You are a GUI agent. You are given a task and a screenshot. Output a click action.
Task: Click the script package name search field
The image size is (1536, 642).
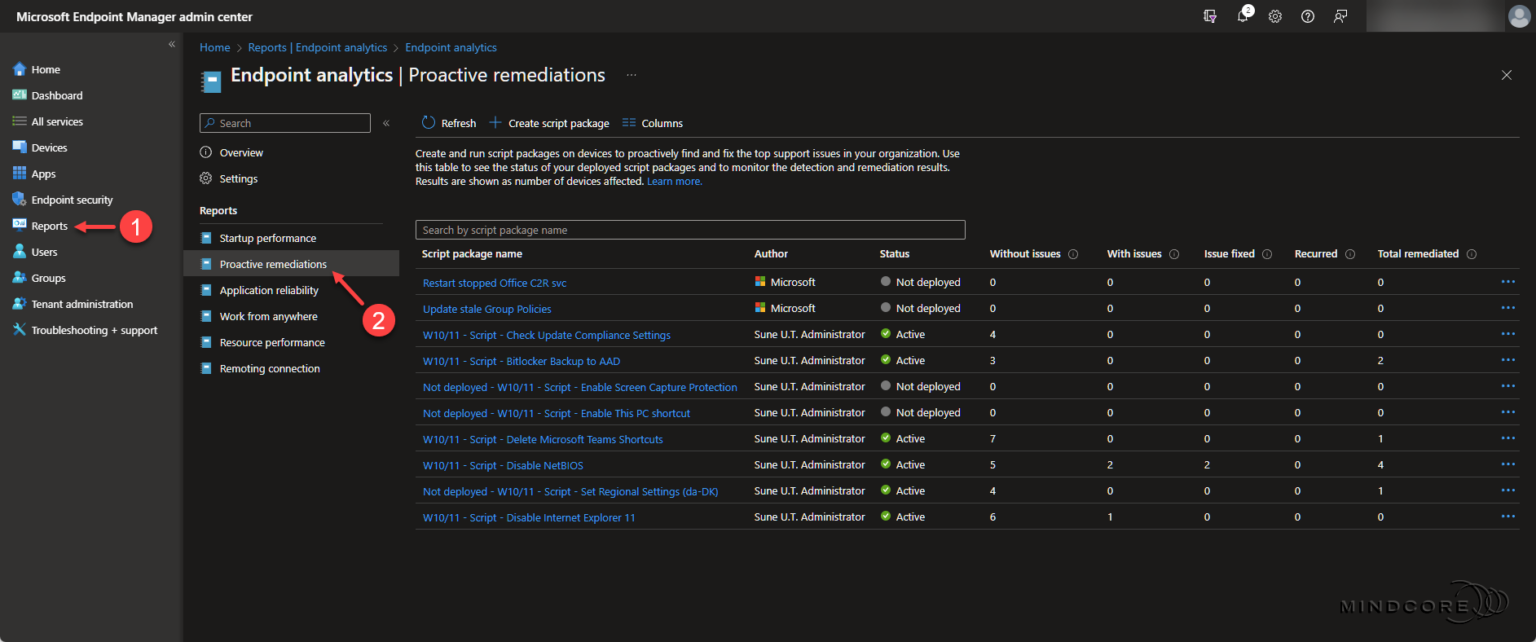(x=690, y=230)
